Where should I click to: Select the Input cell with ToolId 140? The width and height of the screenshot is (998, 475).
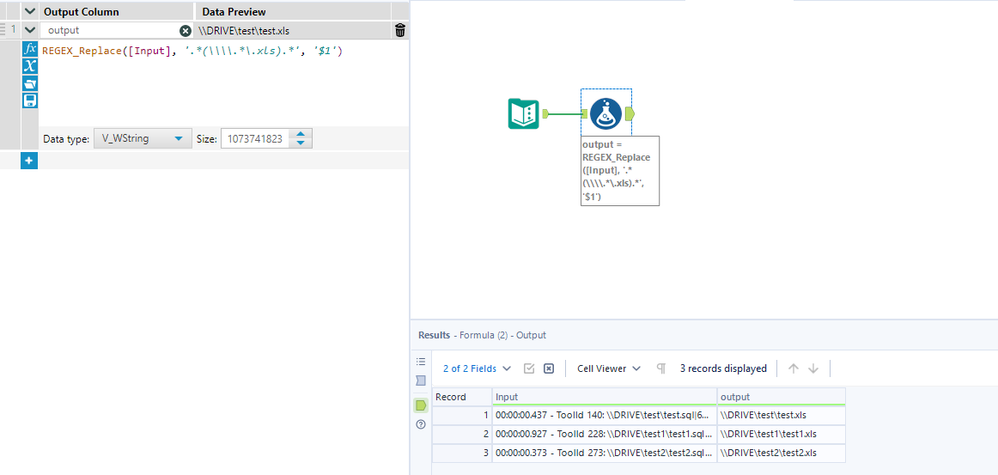(605, 415)
